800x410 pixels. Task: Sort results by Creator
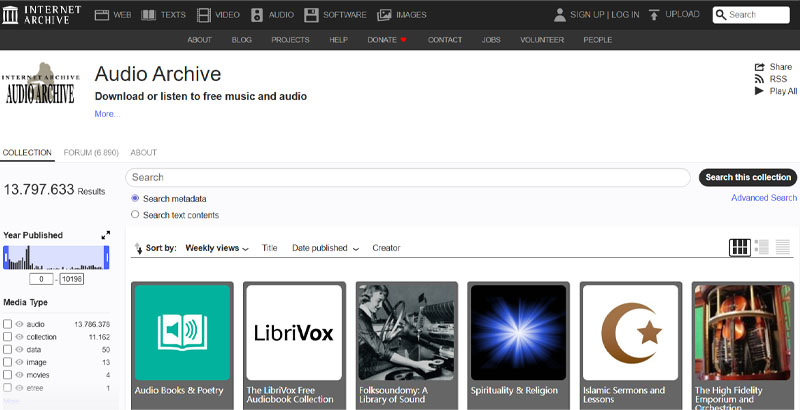[386, 248]
